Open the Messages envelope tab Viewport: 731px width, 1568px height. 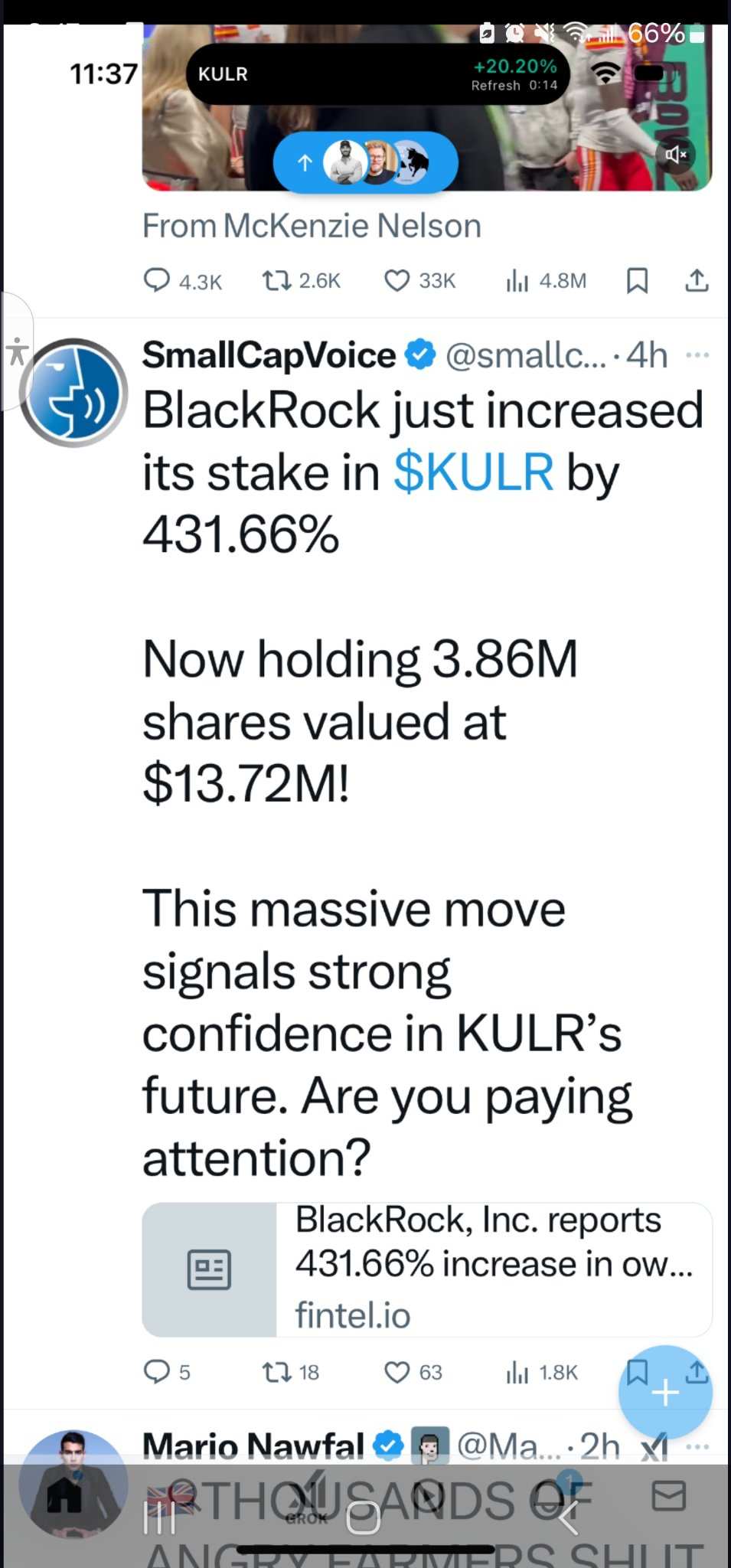click(668, 1495)
